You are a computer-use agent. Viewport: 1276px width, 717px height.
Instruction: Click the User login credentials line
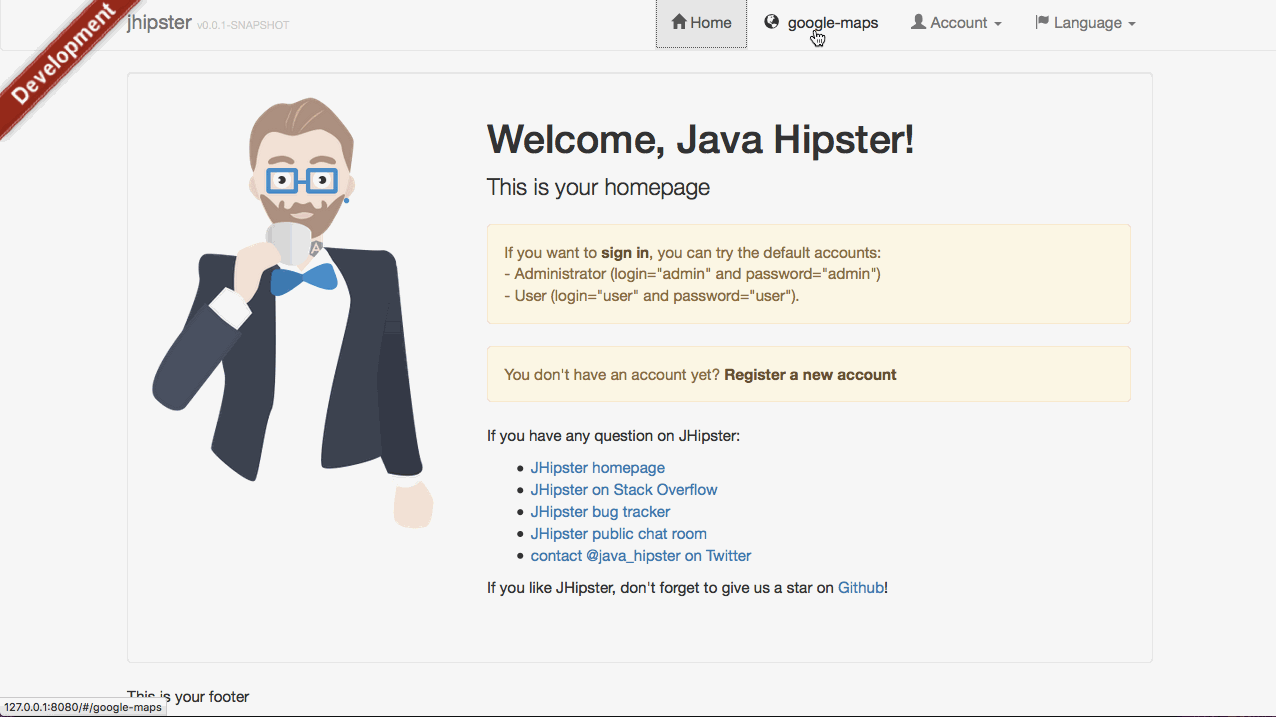(652, 296)
